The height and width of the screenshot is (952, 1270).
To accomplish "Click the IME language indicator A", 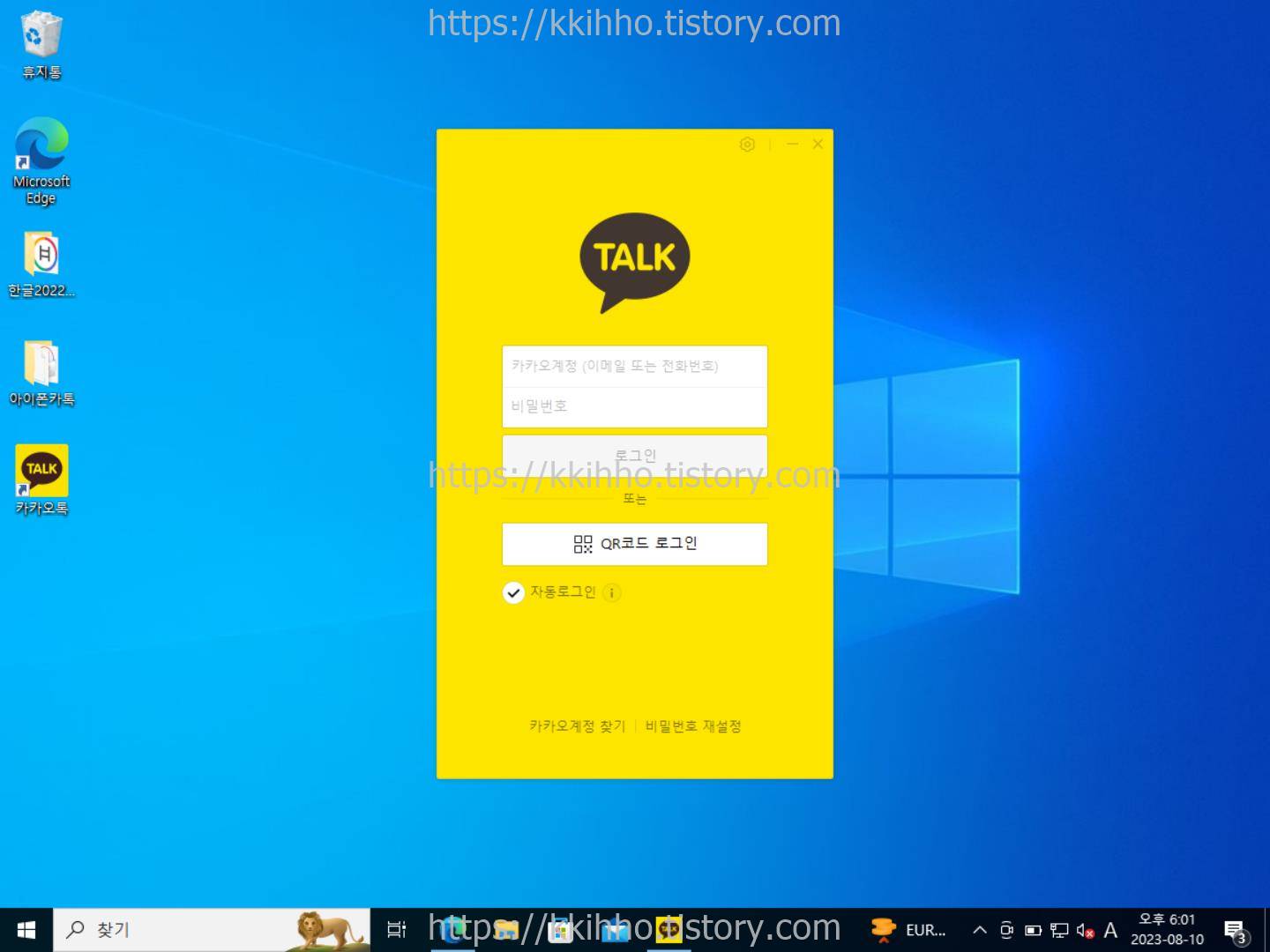I will coord(1110,930).
